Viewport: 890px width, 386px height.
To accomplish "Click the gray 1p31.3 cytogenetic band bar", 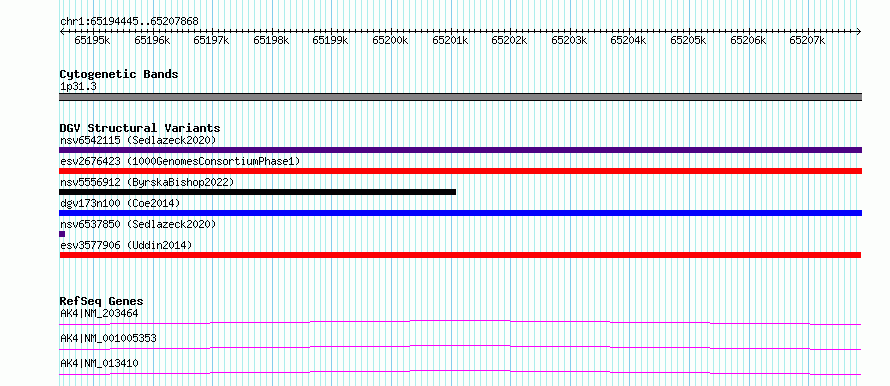I will pyautogui.click(x=460, y=97).
